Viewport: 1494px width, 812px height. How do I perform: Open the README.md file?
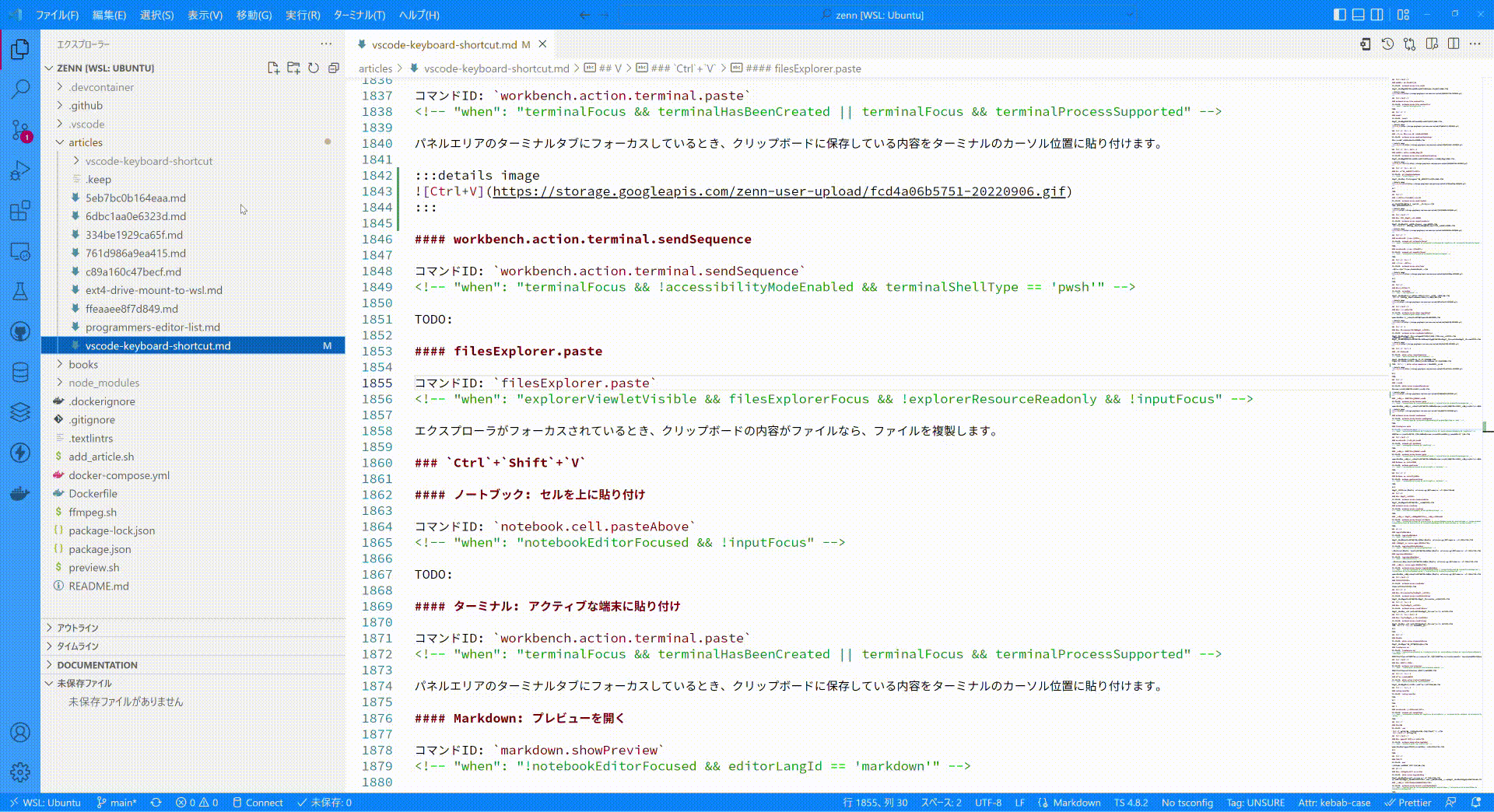point(98,586)
